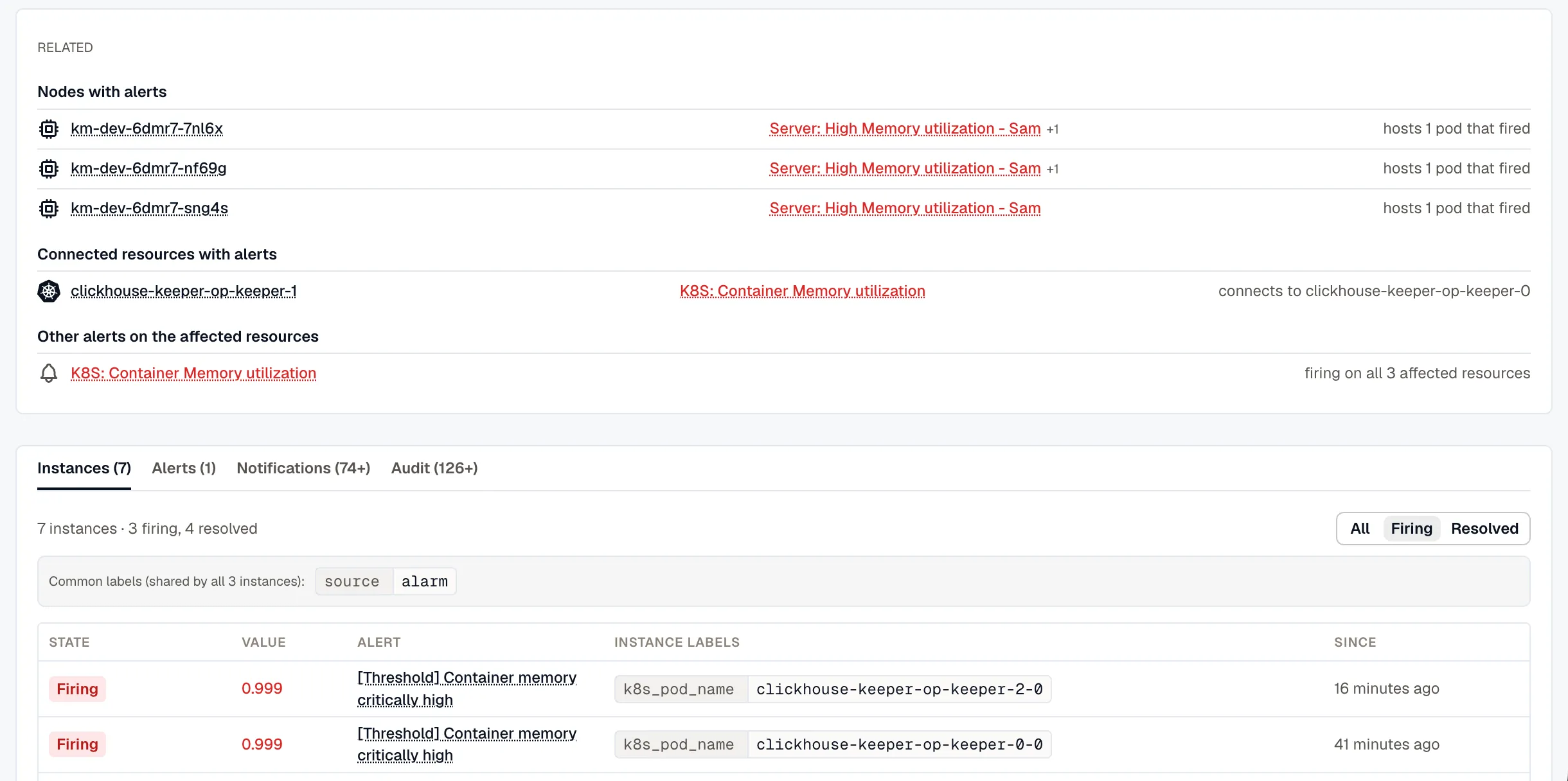The height and width of the screenshot is (781, 1568).
Task: Click node icon beside km-dev-6dmr7-7nl6x
Action: (x=49, y=129)
